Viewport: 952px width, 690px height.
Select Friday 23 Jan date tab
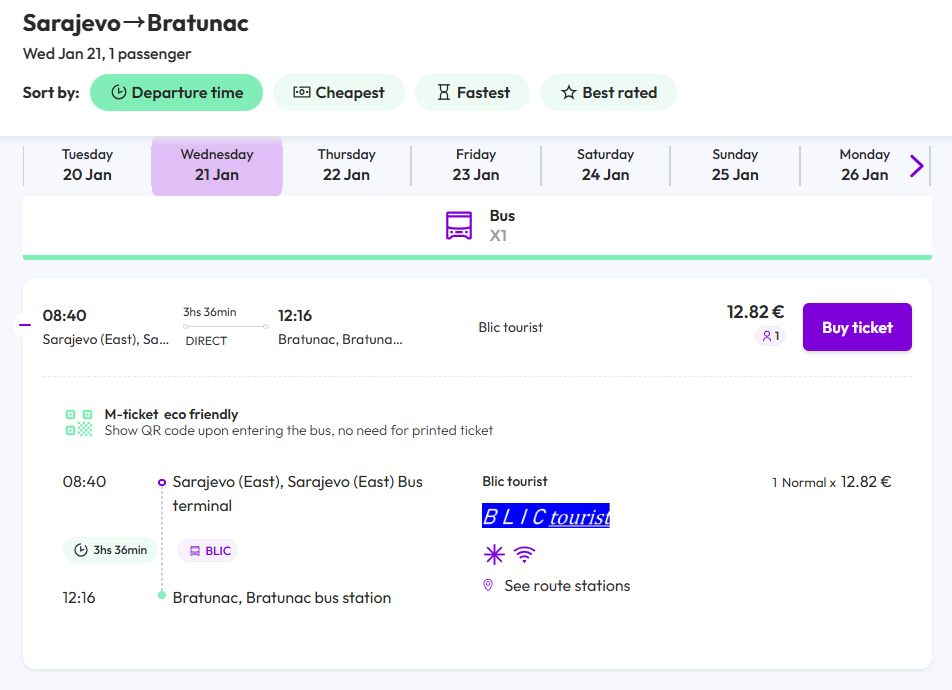(476, 165)
